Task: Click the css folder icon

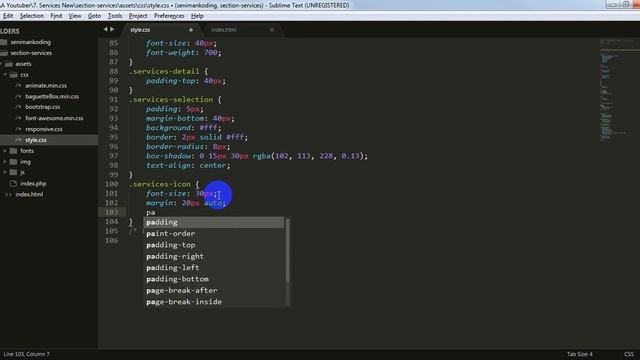Action: coord(13,75)
